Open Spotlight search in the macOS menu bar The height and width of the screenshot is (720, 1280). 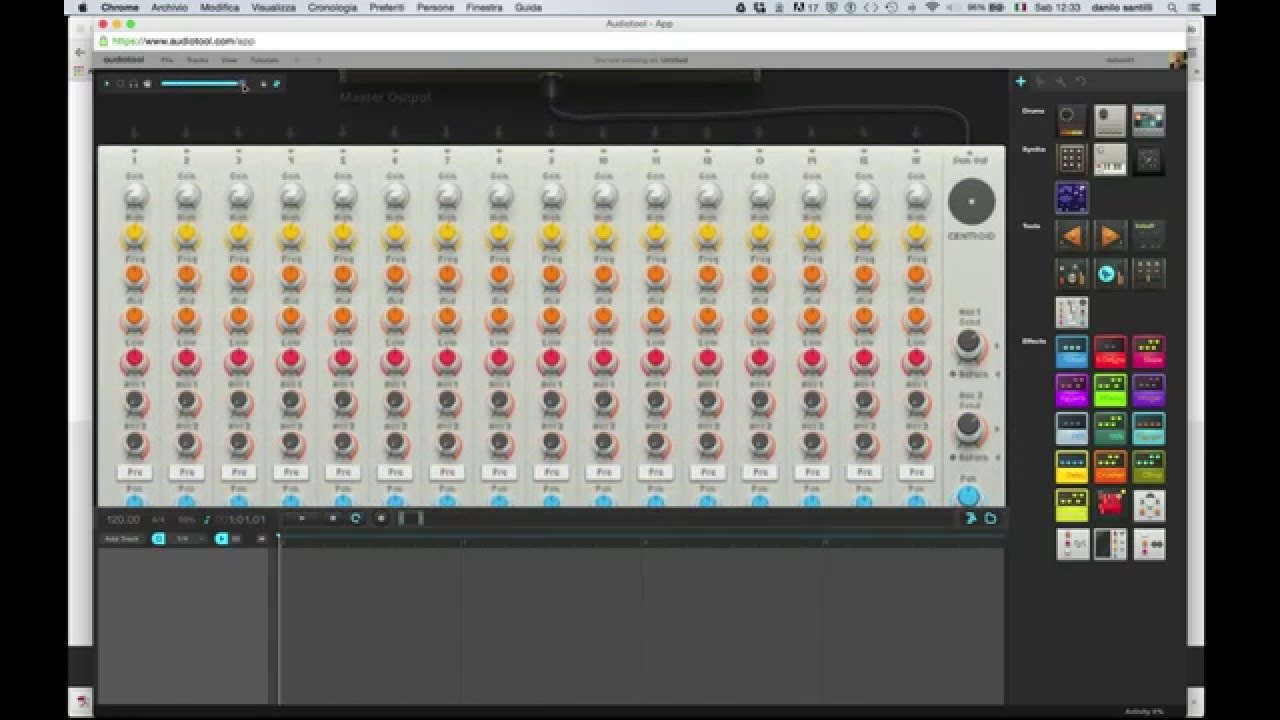tap(1172, 7)
